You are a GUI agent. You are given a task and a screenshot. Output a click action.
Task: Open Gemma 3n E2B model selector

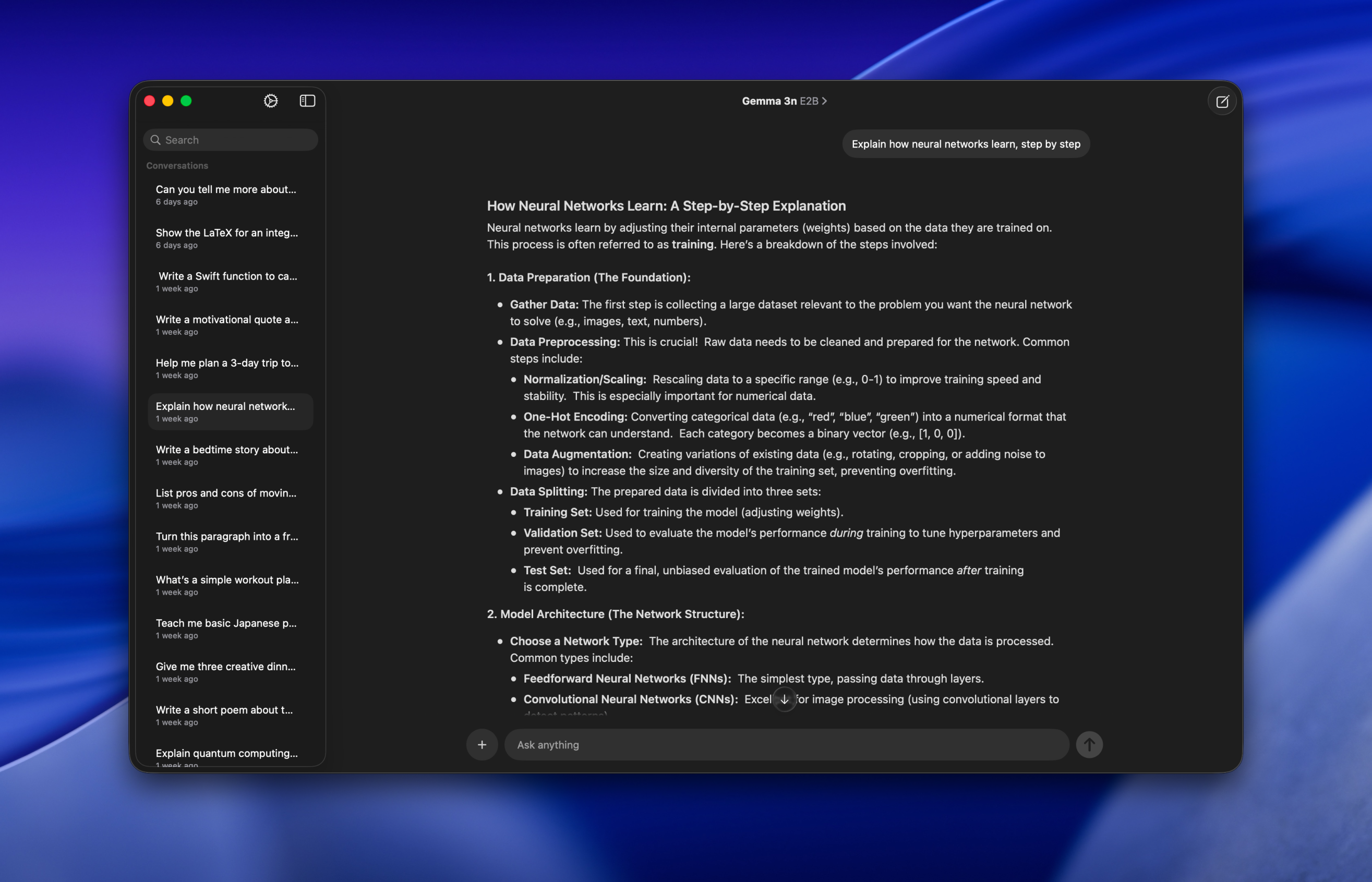[784, 101]
